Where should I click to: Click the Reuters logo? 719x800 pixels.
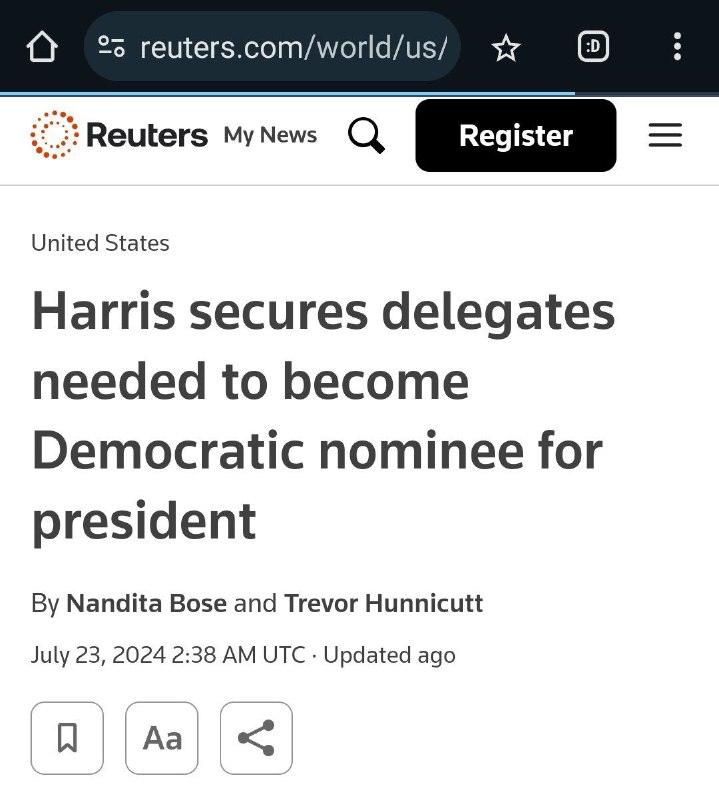click(119, 135)
